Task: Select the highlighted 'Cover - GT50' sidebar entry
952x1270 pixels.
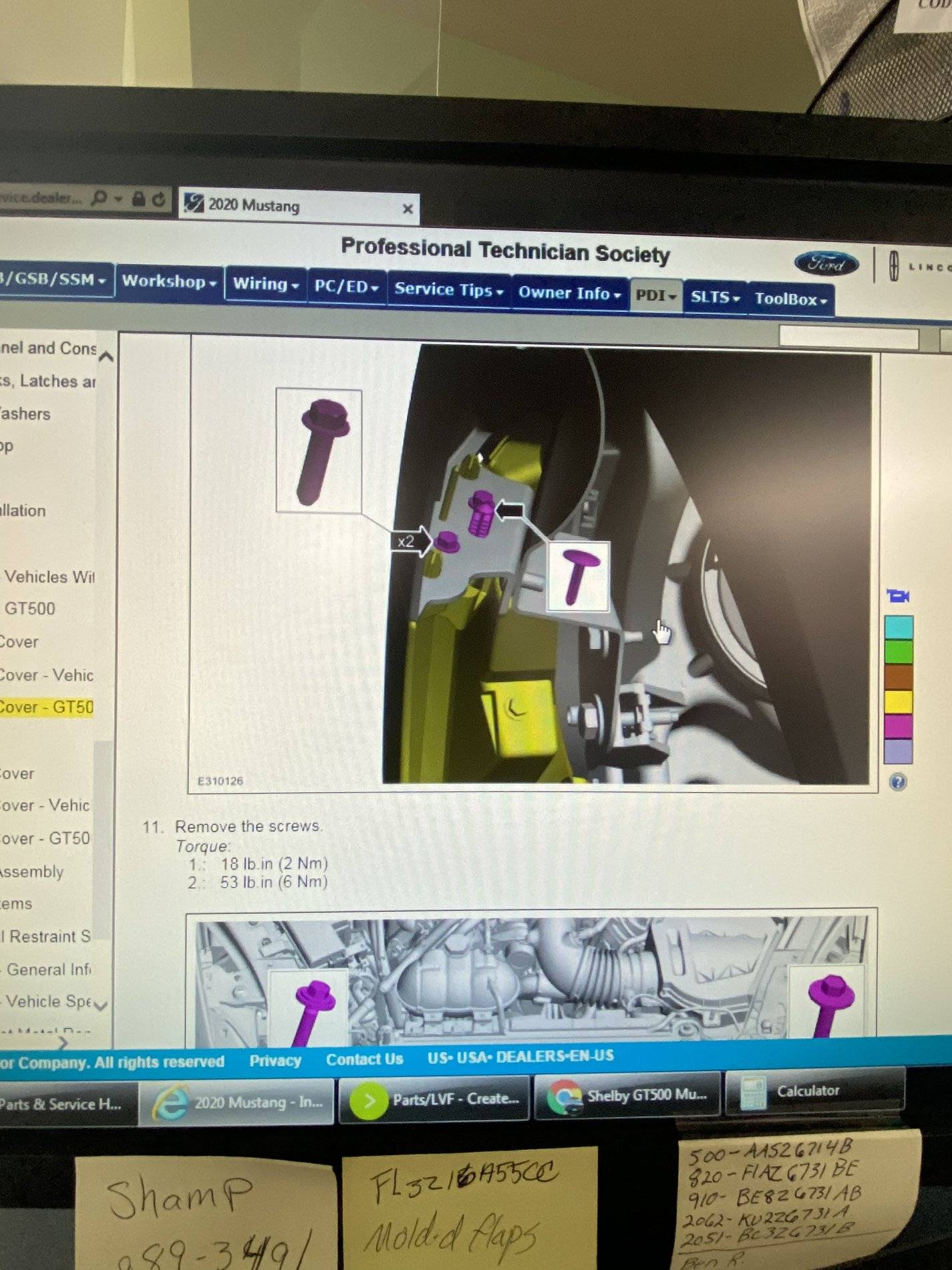Action: coord(46,707)
